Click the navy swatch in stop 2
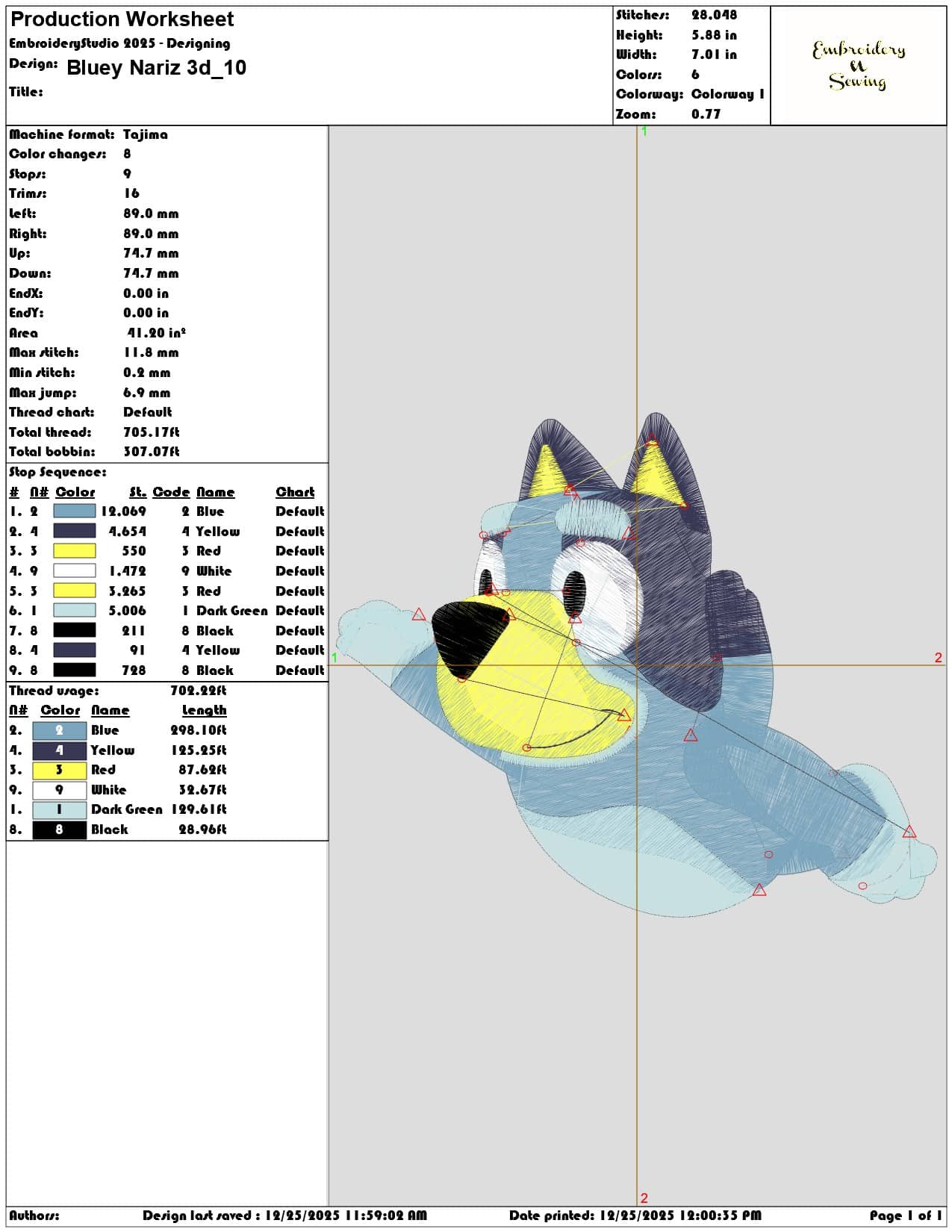The width and height of the screenshot is (952, 1232). pos(75,532)
